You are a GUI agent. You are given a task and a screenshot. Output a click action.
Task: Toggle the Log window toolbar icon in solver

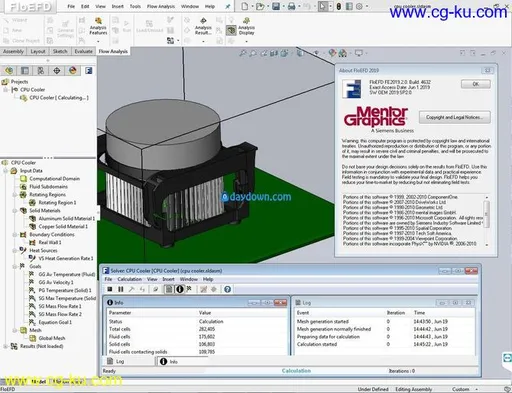click(x=169, y=289)
